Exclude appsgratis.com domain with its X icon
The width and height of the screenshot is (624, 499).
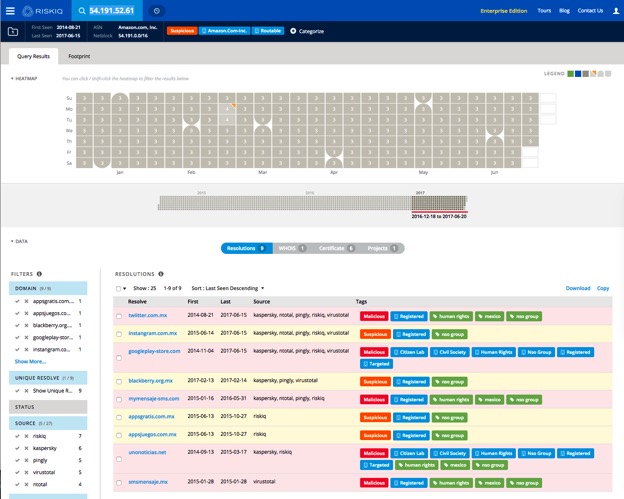coord(26,301)
